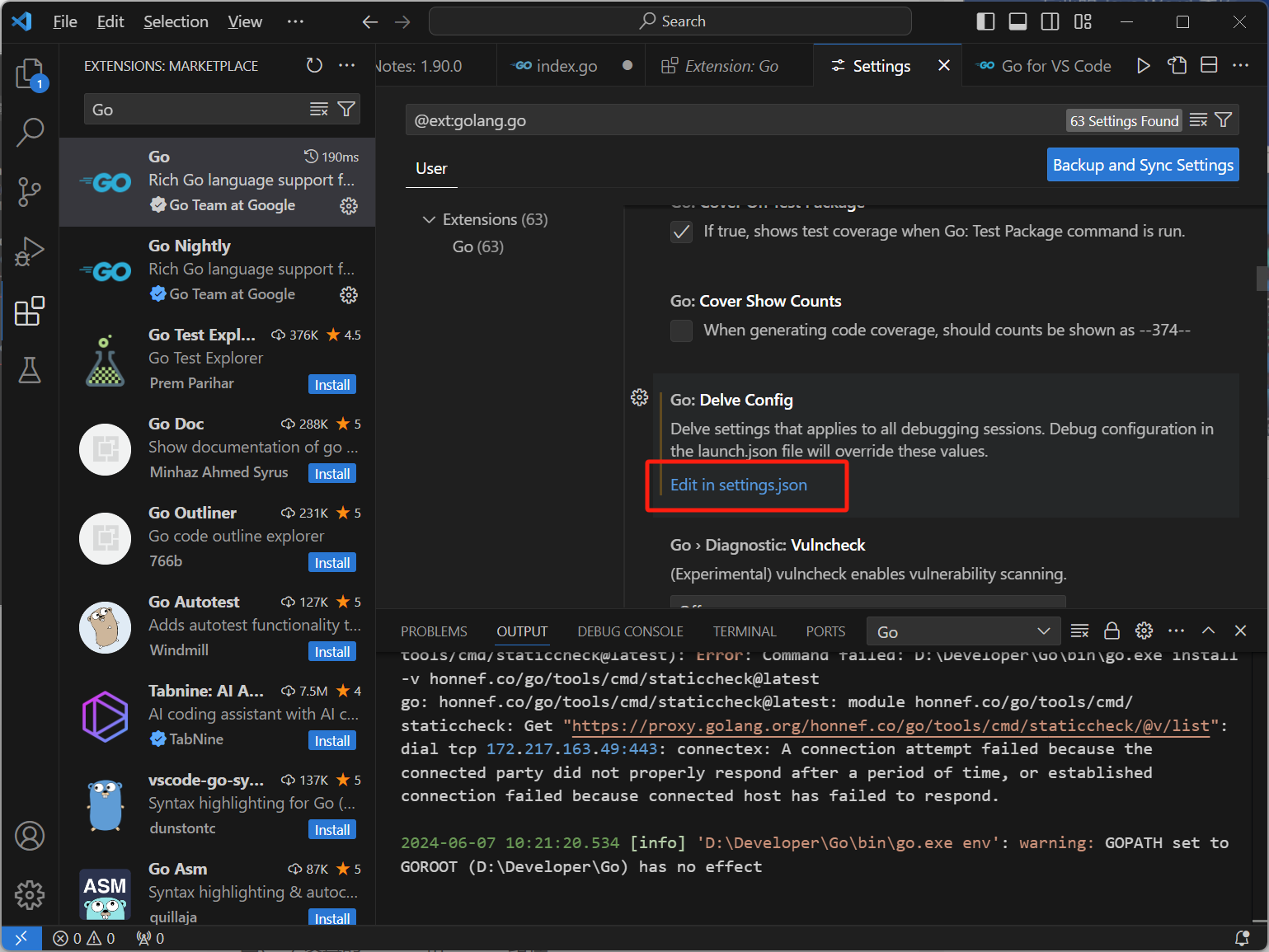Screen dimensions: 1269x952
Task: Customize layout icon in title bar
Action: [x=1083, y=21]
